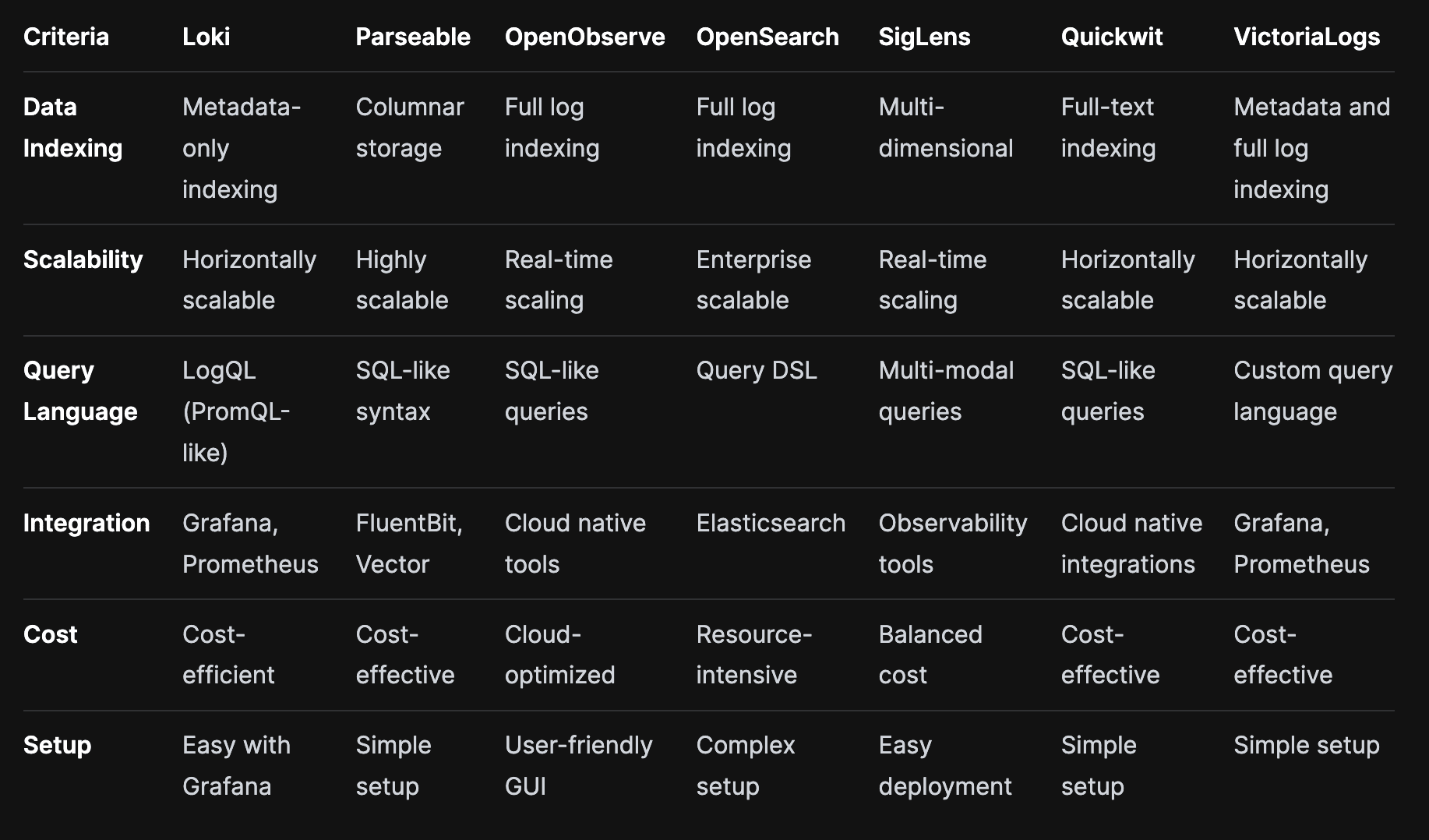Click the Elasticsearch integration cell
The width and height of the screenshot is (1429, 840).
(x=771, y=523)
